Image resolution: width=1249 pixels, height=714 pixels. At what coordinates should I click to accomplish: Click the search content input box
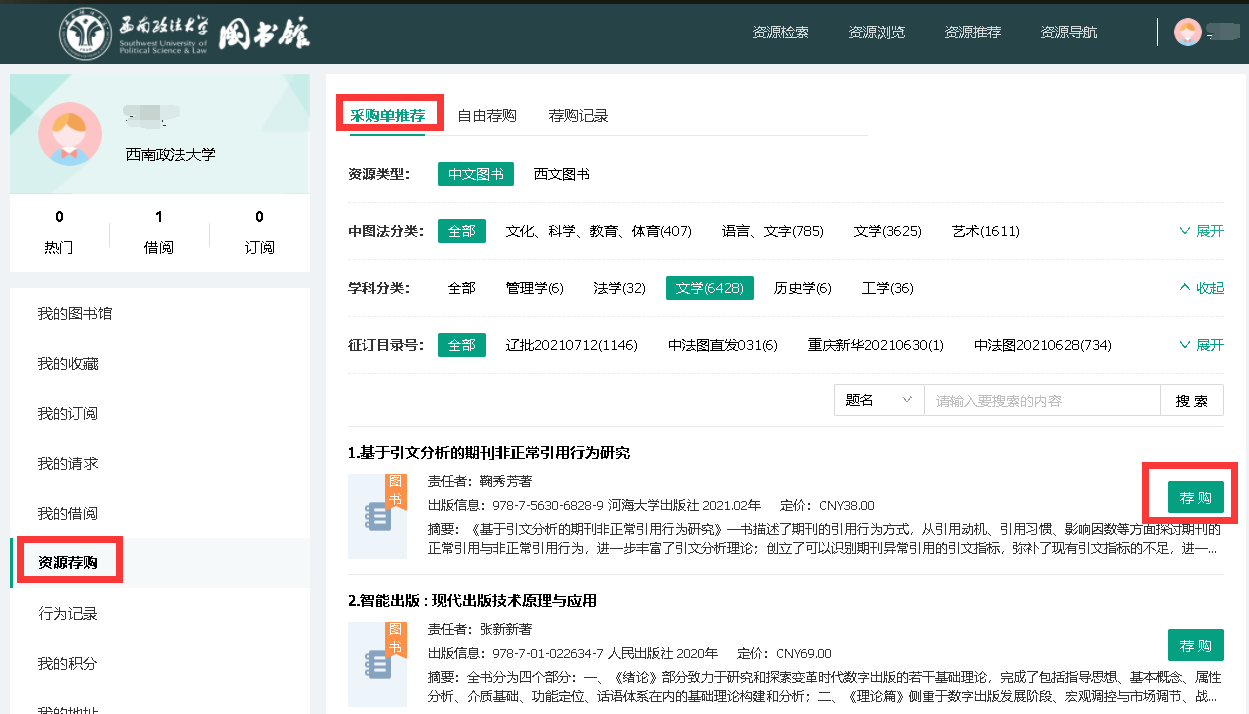point(1042,400)
